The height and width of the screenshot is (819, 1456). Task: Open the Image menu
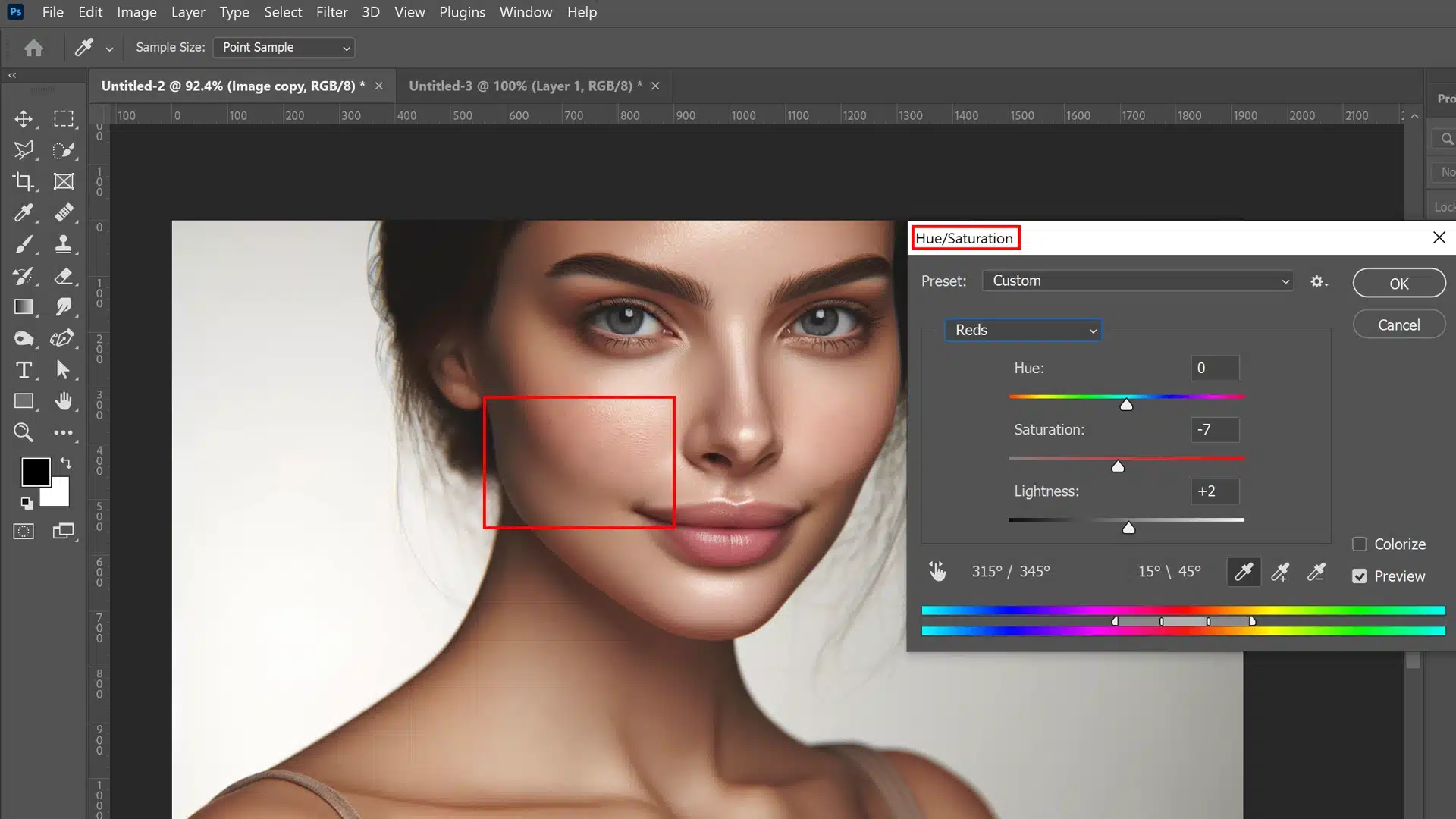(x=136, y=12)
